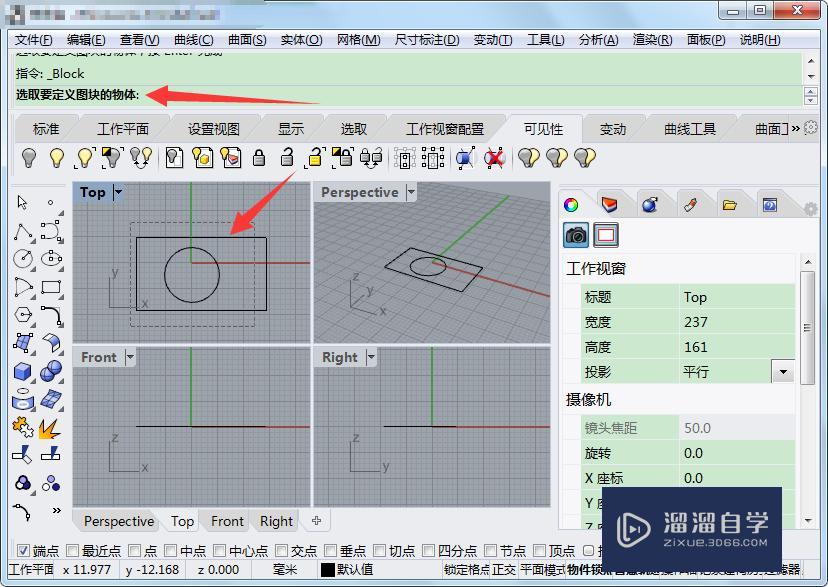Click the Show Objects yellow bulb icon
The image size is (828, 587).
(x=57, y=158)
